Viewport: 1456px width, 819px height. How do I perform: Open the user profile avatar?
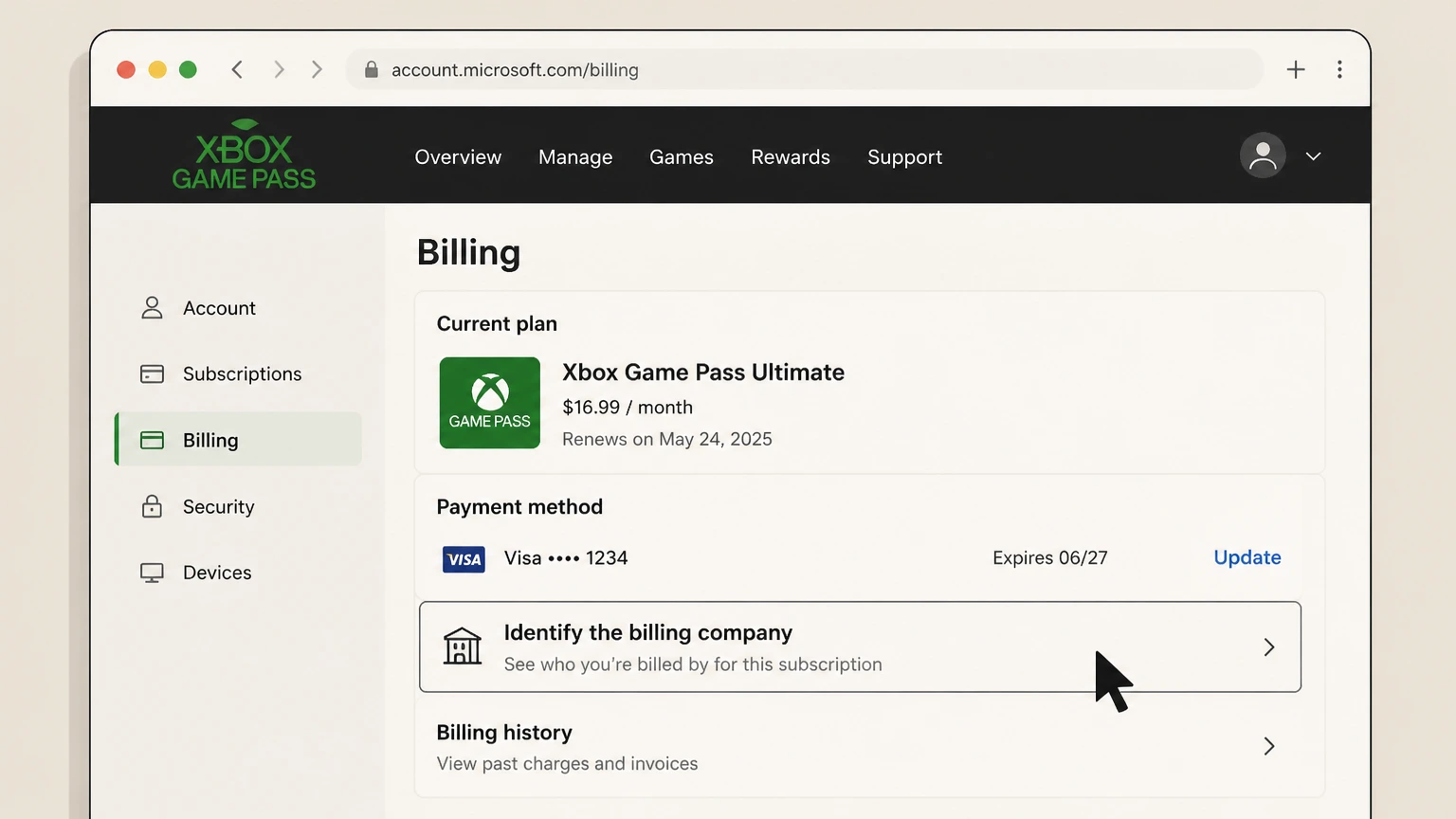pyautogui.click(x=1263, y=155)
